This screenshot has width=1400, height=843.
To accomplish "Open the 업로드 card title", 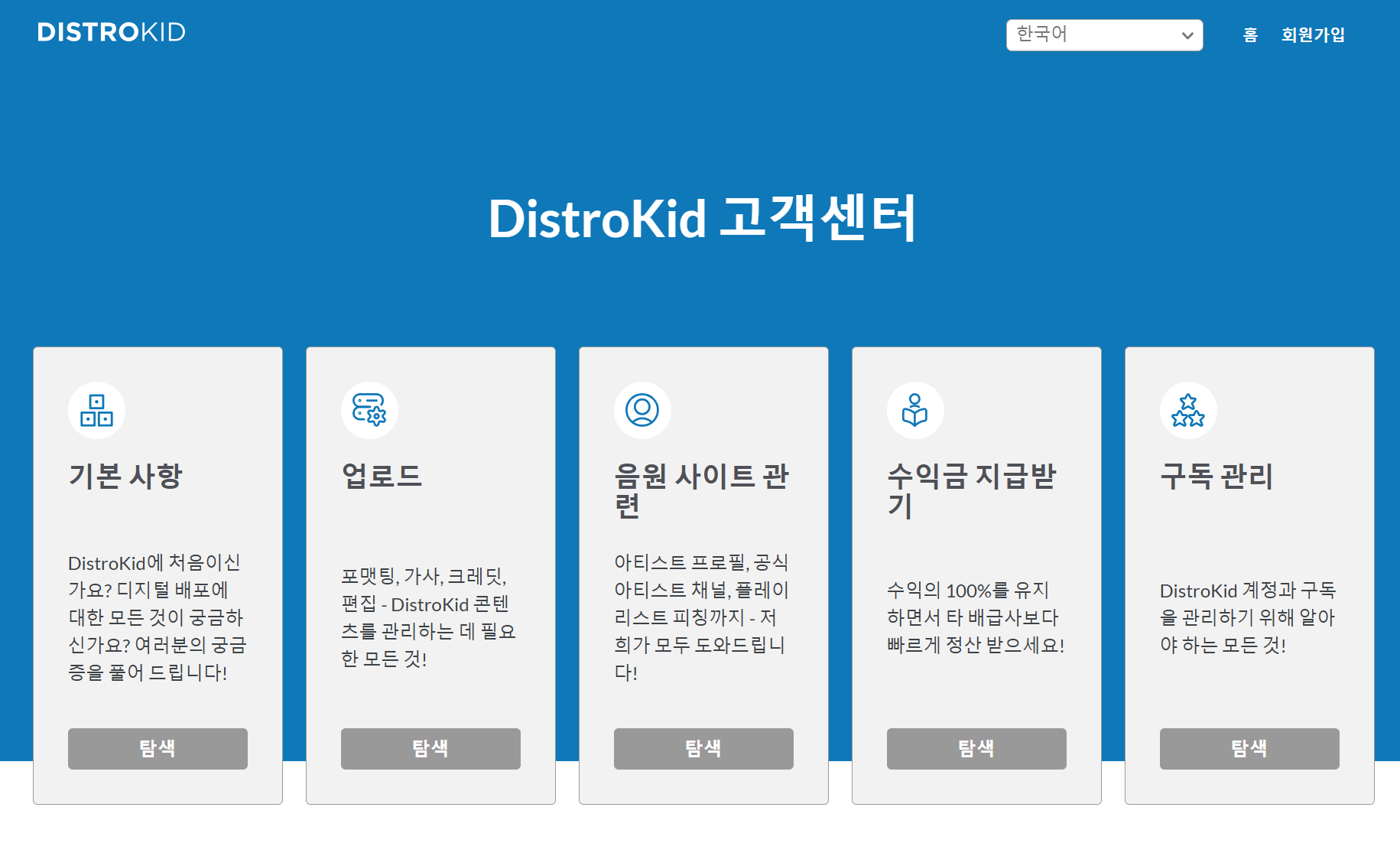I will click(382, 476).
